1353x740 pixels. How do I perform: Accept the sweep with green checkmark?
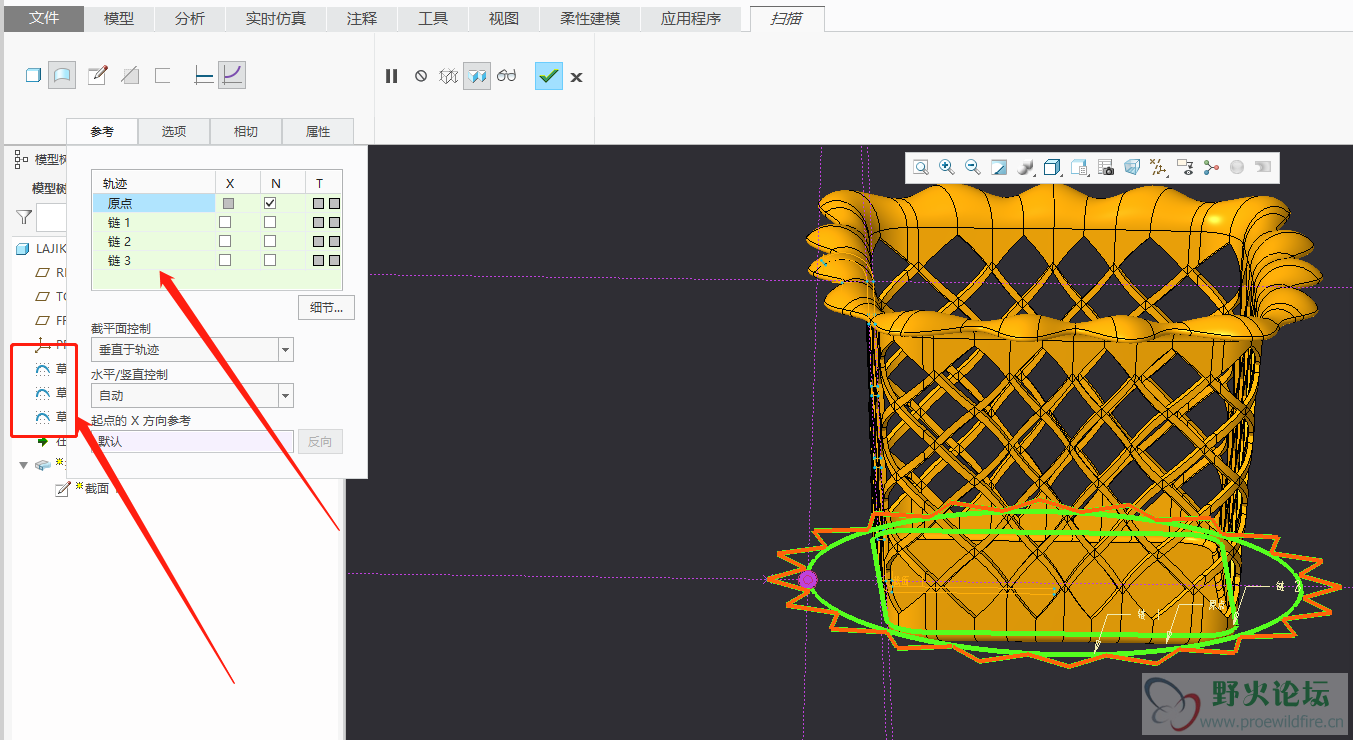549,76
